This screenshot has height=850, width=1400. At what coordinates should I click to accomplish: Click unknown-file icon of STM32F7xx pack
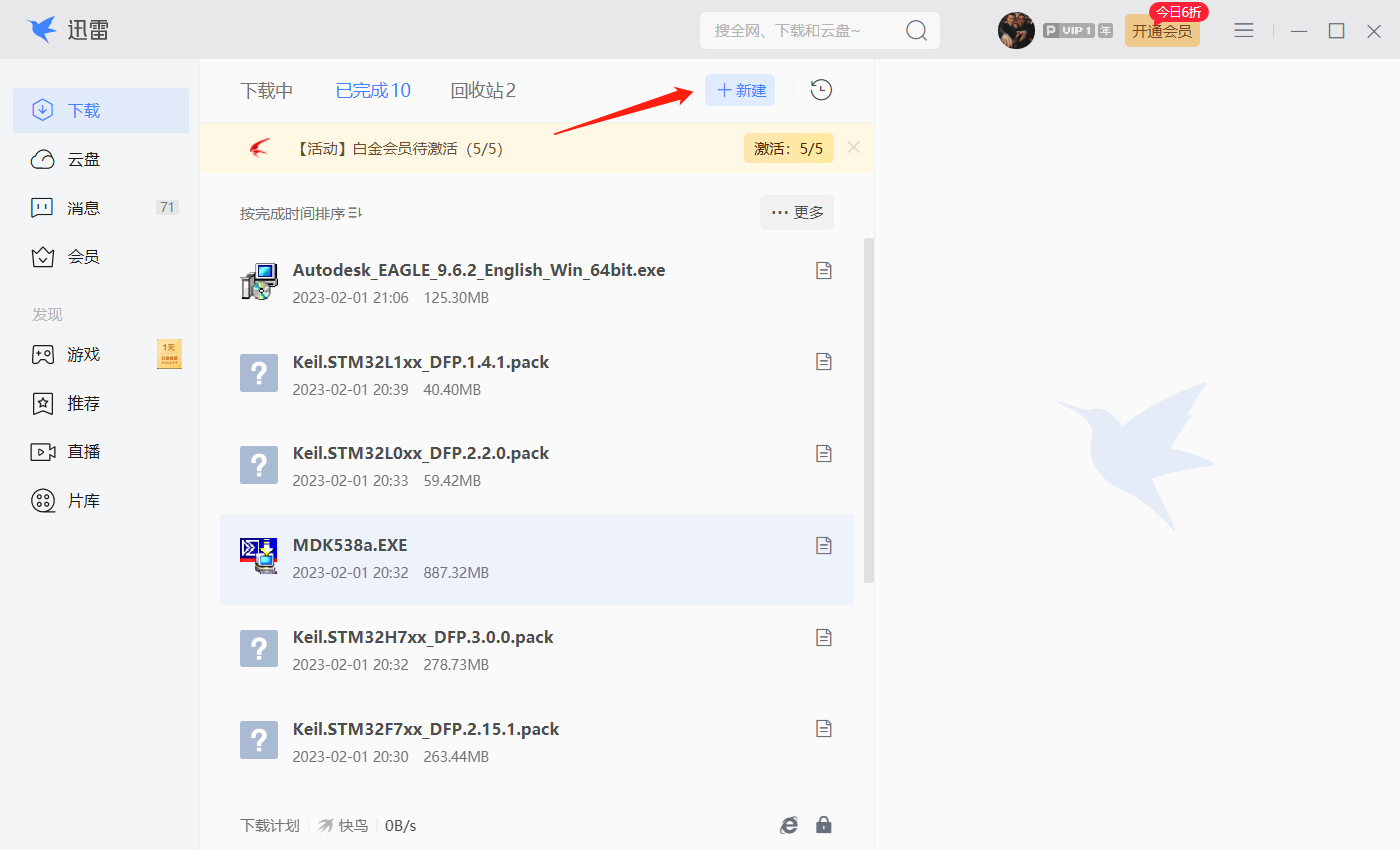(259, 740)
